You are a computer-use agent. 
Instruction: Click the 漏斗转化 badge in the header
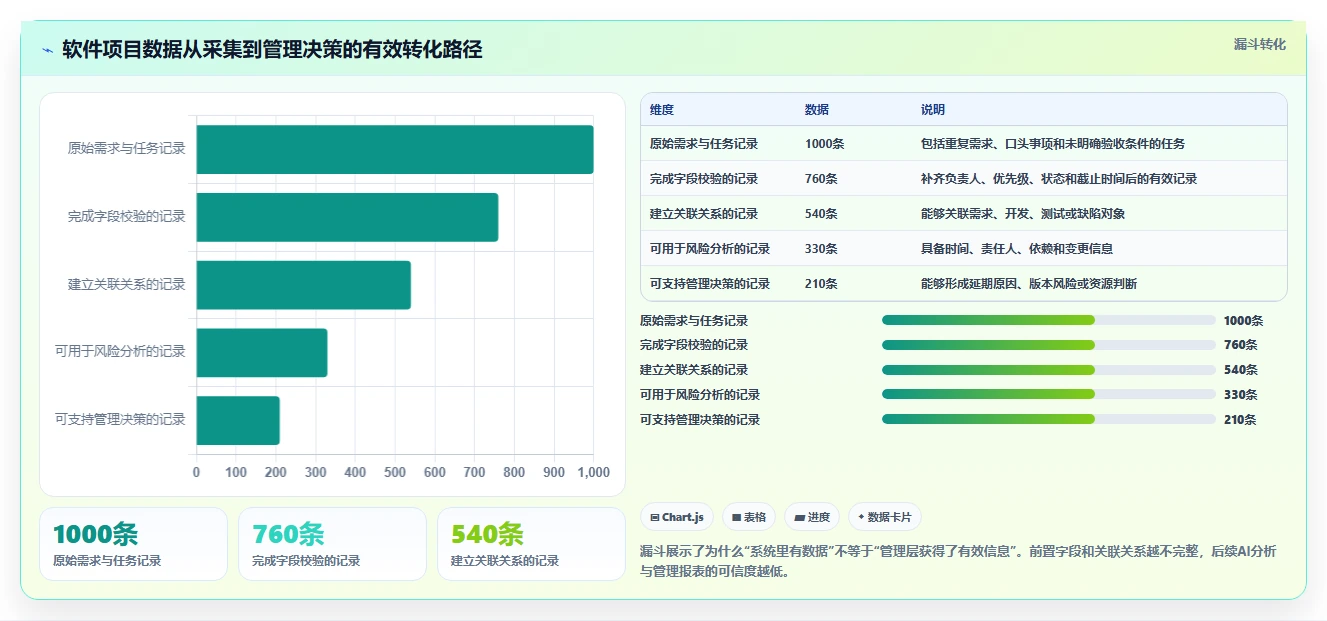click(x=1259, y=45)
